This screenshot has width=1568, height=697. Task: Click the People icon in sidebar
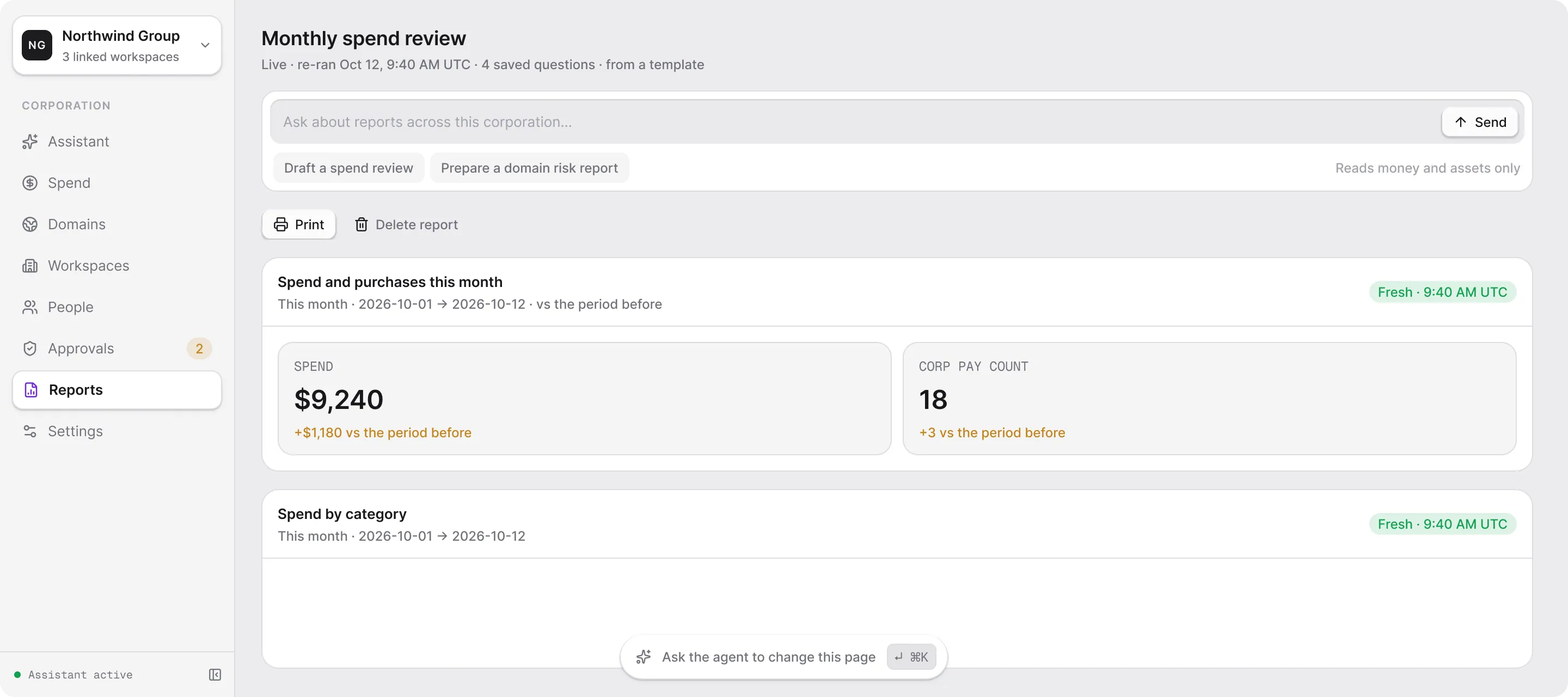(30, 308)
